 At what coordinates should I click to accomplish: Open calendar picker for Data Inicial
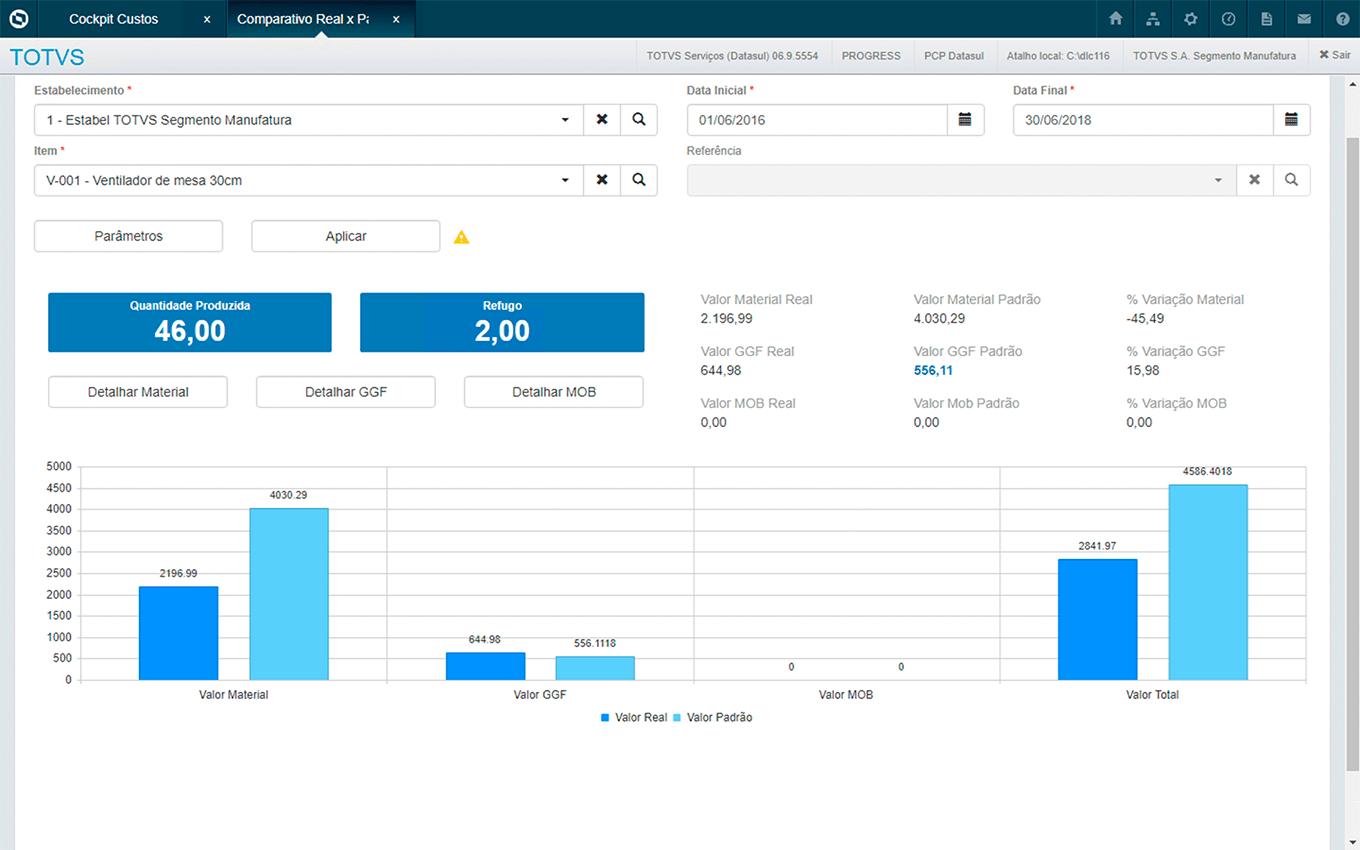tap(965, 120)
